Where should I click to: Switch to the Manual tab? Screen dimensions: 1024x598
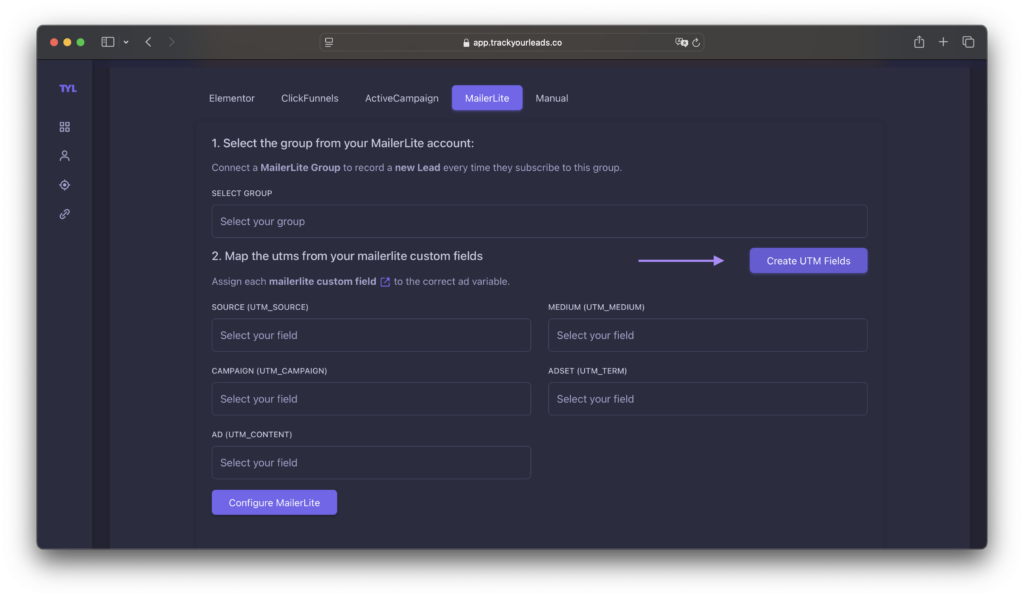pyautogui.click(x=552, y=98)
